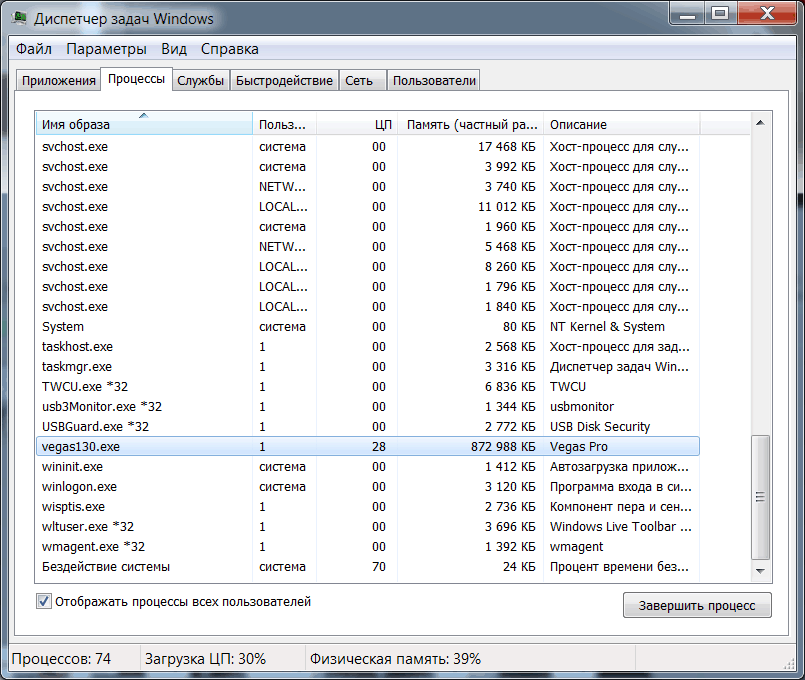Open the Параметры menu

click(106, 49)
